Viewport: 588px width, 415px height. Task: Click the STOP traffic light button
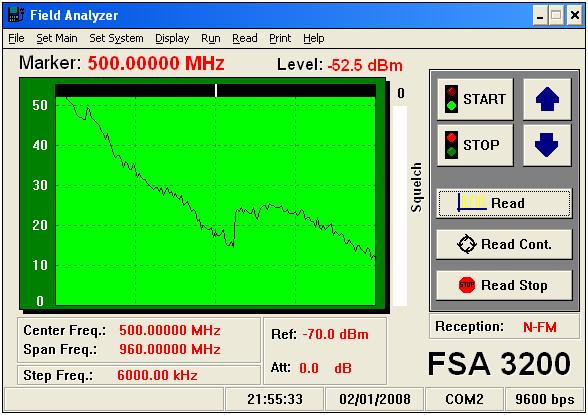tap(475, 145)
